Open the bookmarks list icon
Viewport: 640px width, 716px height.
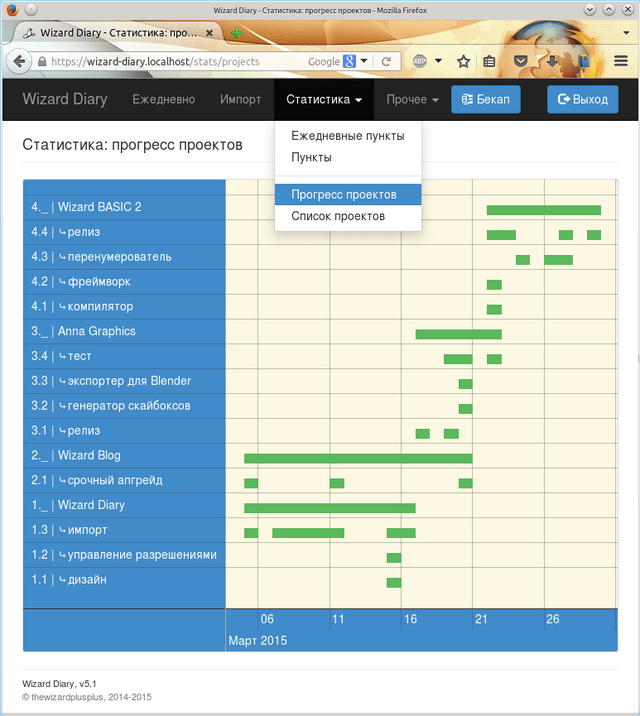tap(489, 61)
